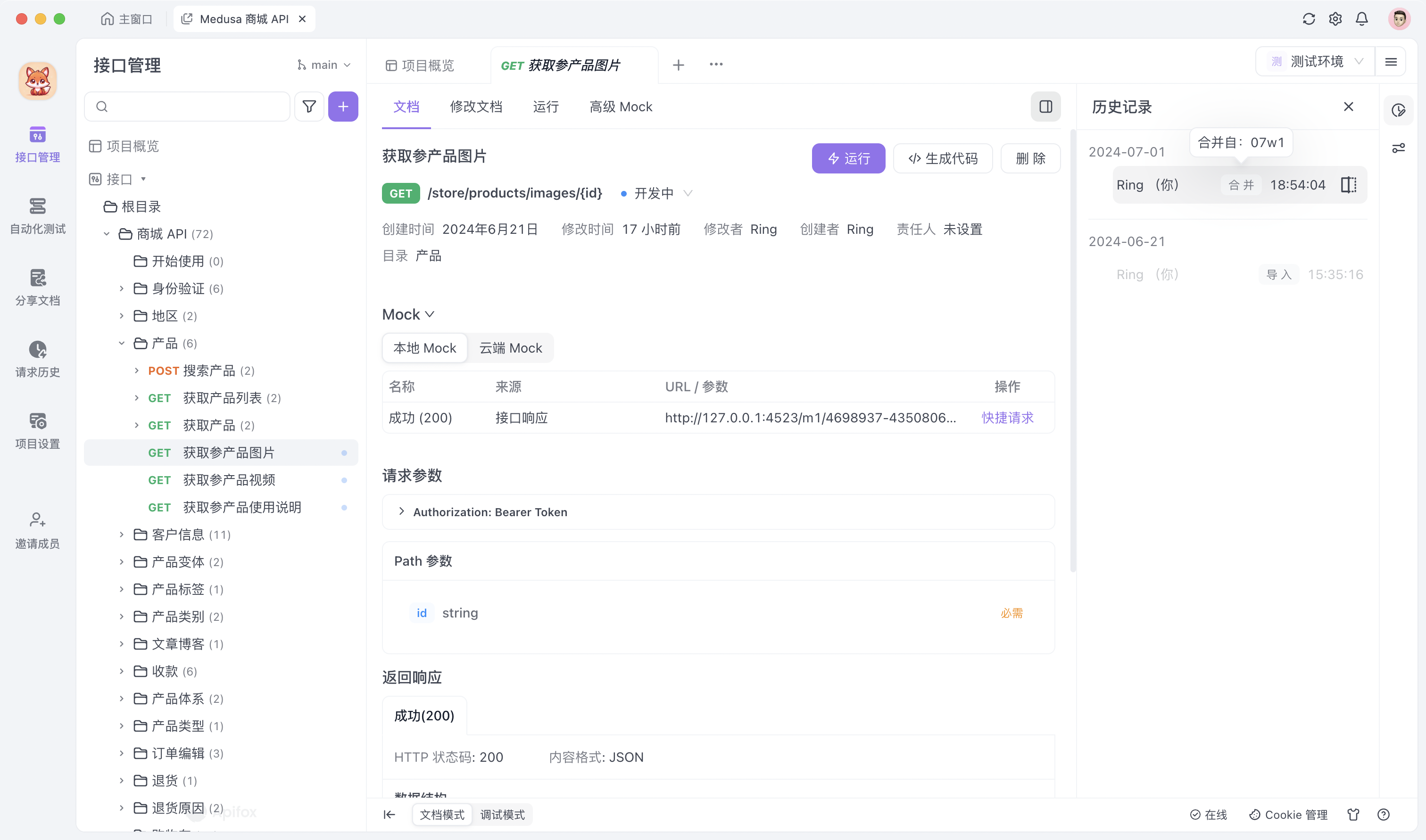Click the Apifox fox logo
Image resolution: width=1426 pixels, height=840 pixels.
(x=37, y=81)
